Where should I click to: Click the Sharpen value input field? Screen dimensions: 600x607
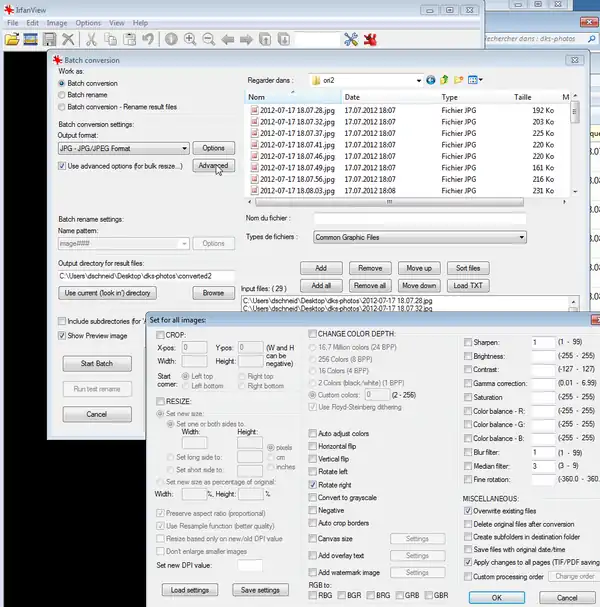[x=545, y=342]
